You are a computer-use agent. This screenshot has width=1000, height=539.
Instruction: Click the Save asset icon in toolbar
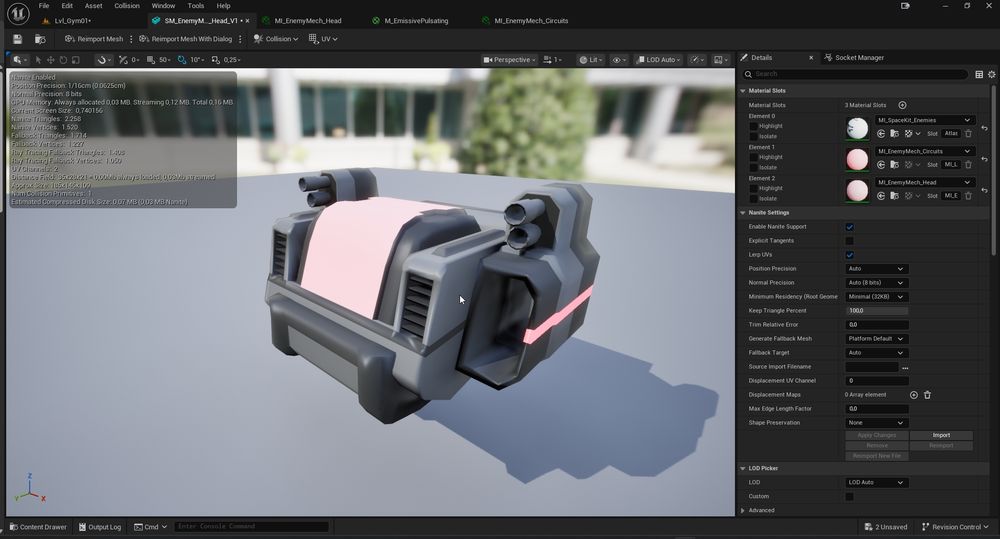(17, 39)
